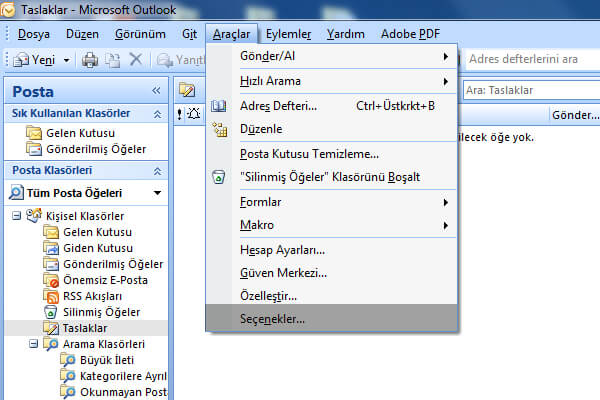The width and height of the screenshot is (600, 400).
Task: Collapse Posta Klasörleri section
Action: (x=157, y=171)
